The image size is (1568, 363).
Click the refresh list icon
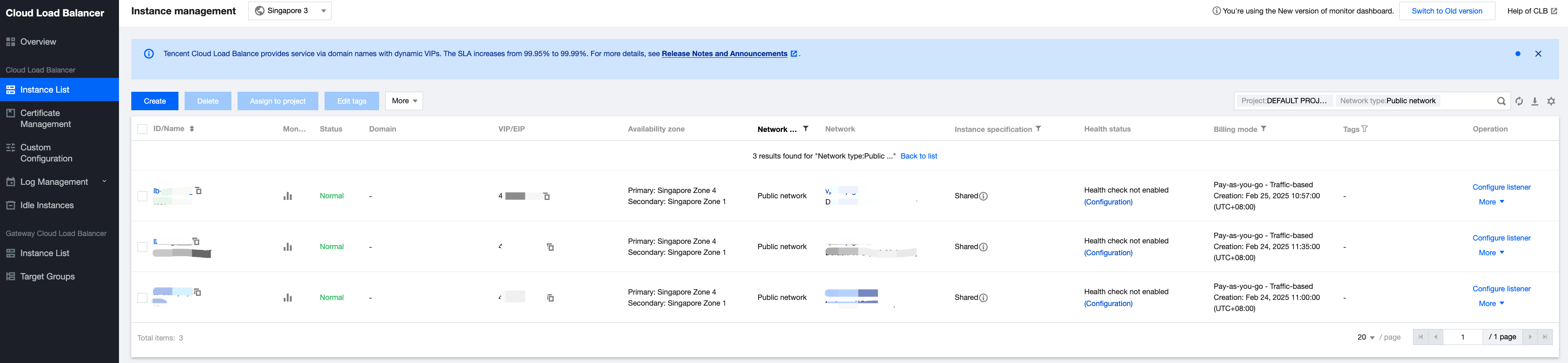click(1519, 102)
